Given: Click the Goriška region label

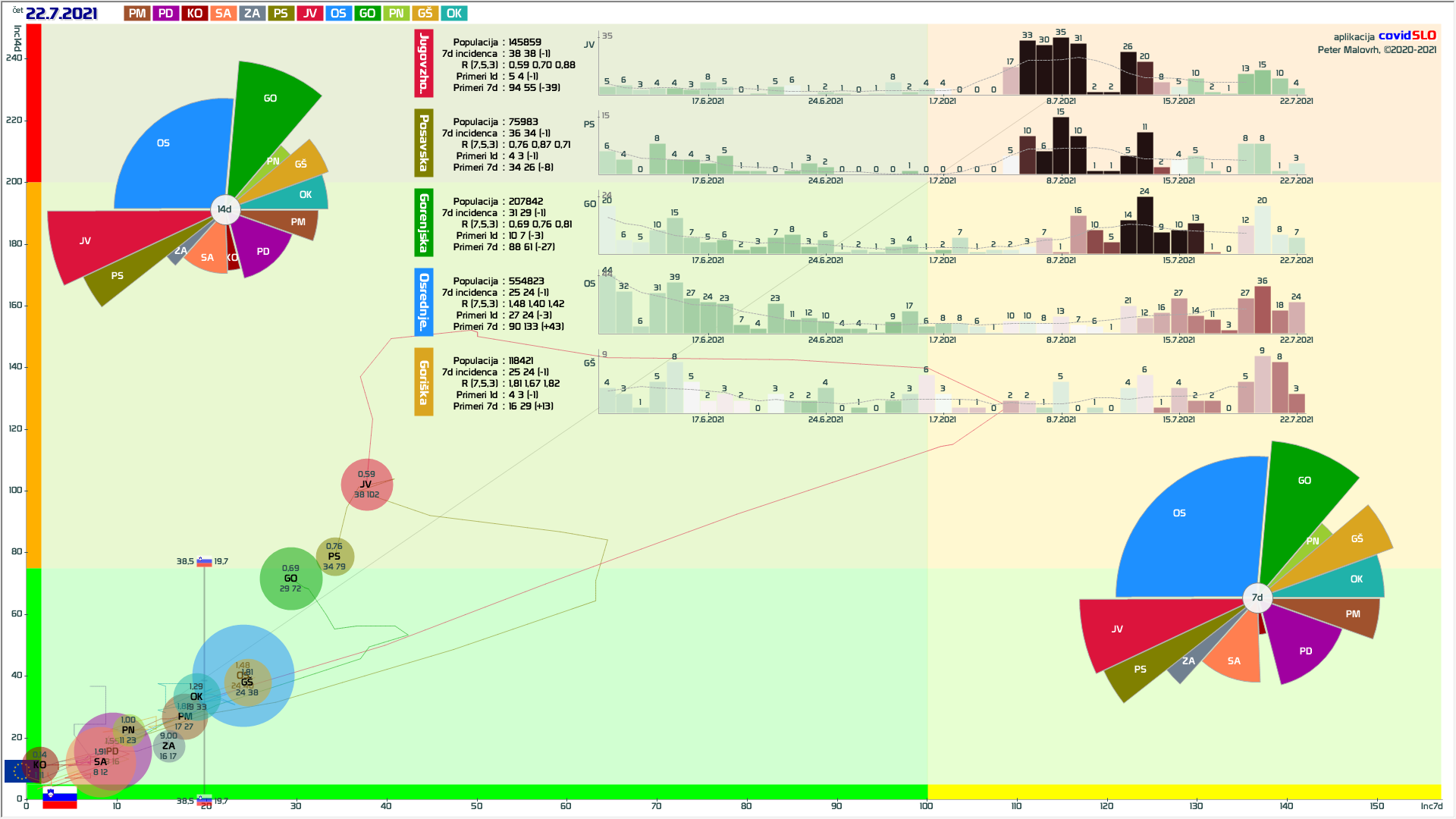Looking at the screenshot, I should tap(423, 382).
